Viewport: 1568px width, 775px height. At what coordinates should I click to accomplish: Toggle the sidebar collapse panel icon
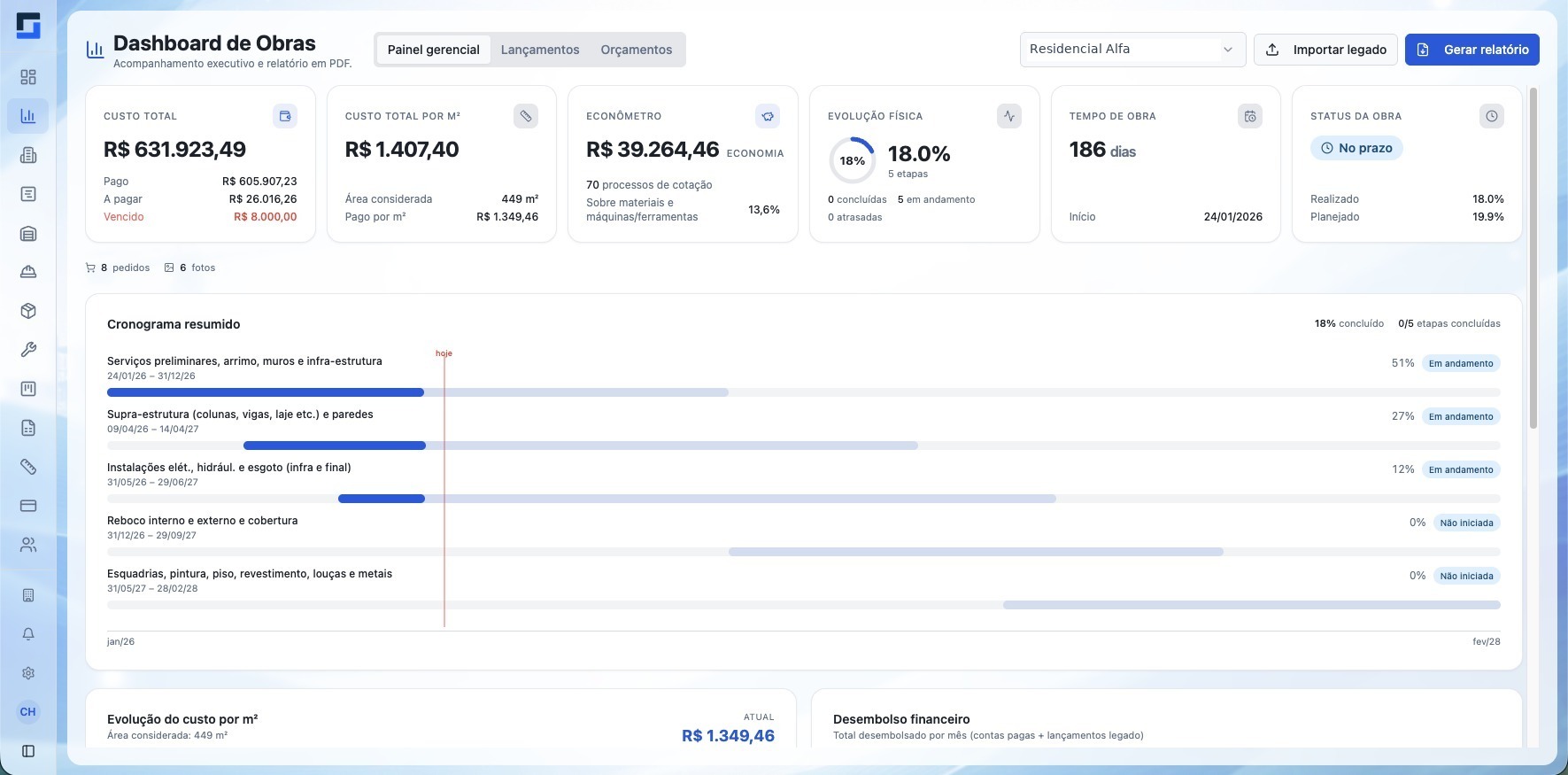pyautogui.click(x=28, y=751)
